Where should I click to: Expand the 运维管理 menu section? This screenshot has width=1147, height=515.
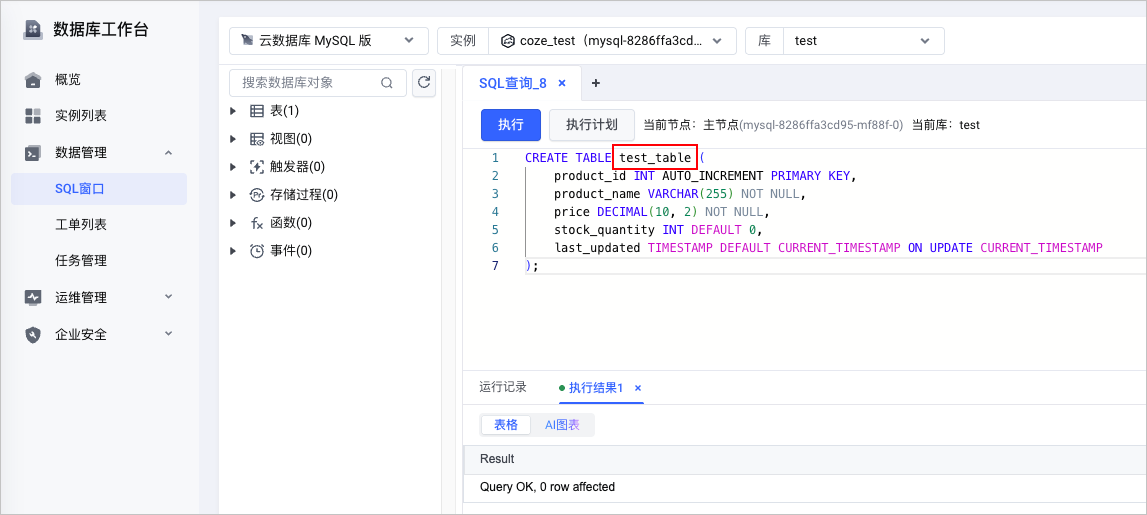[x=168, y=297]
